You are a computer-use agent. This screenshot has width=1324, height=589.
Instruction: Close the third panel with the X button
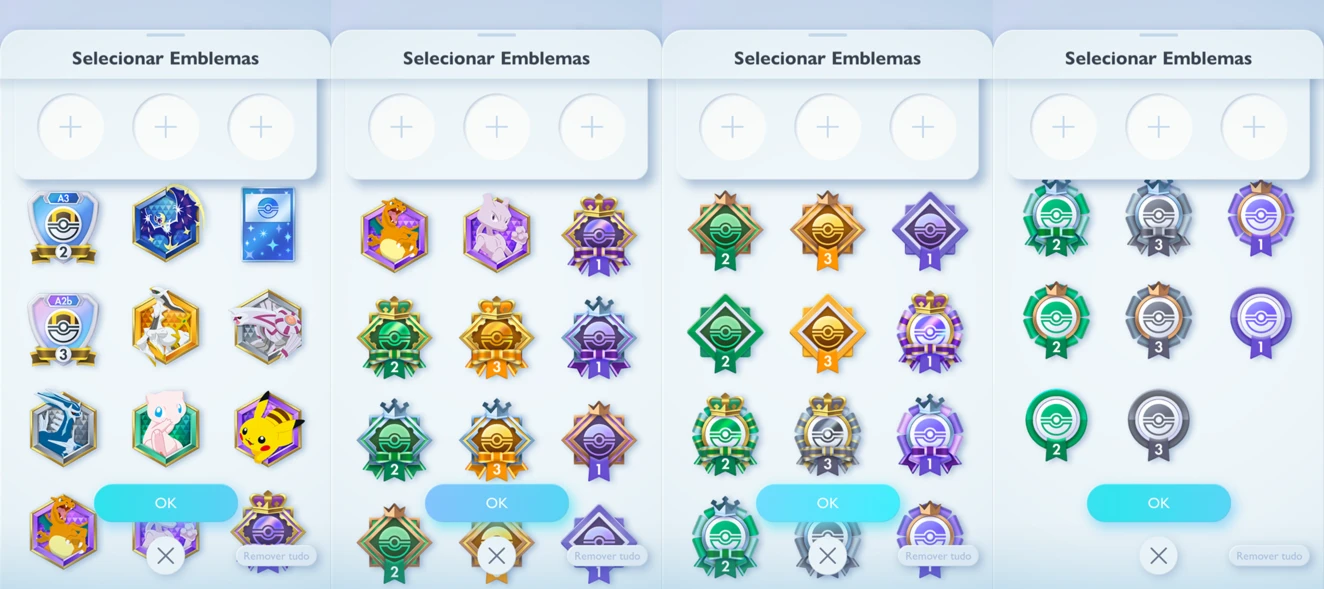(x=827, y=556)
